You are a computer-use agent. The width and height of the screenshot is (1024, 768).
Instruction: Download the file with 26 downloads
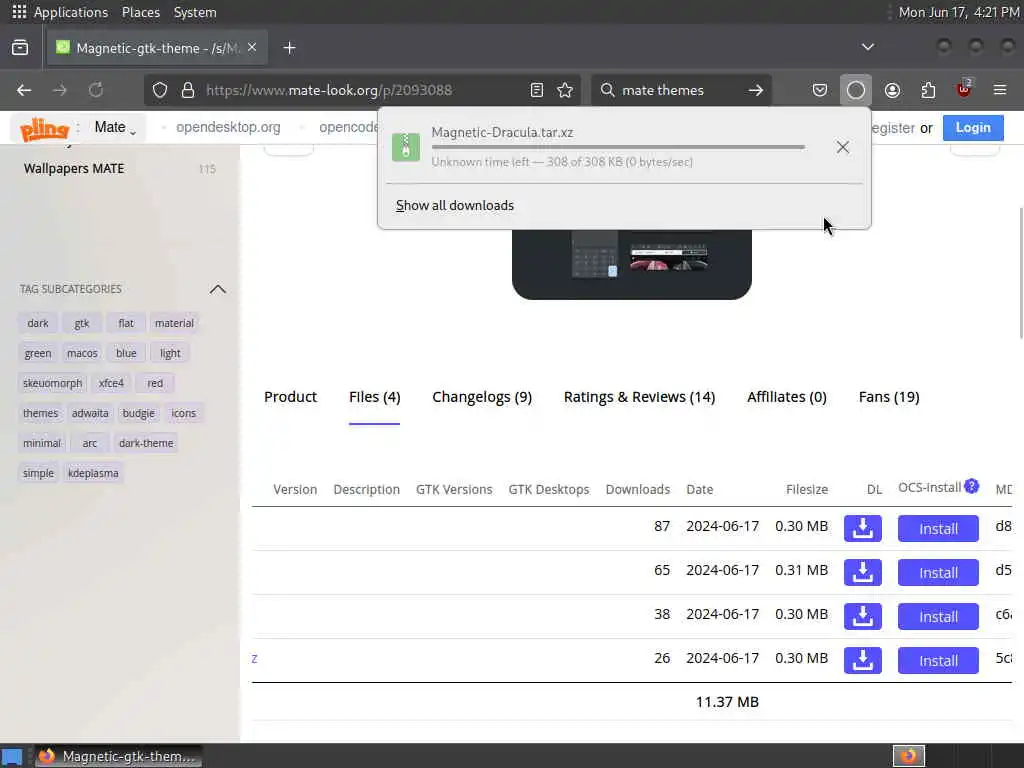click(x=863, y=660)
